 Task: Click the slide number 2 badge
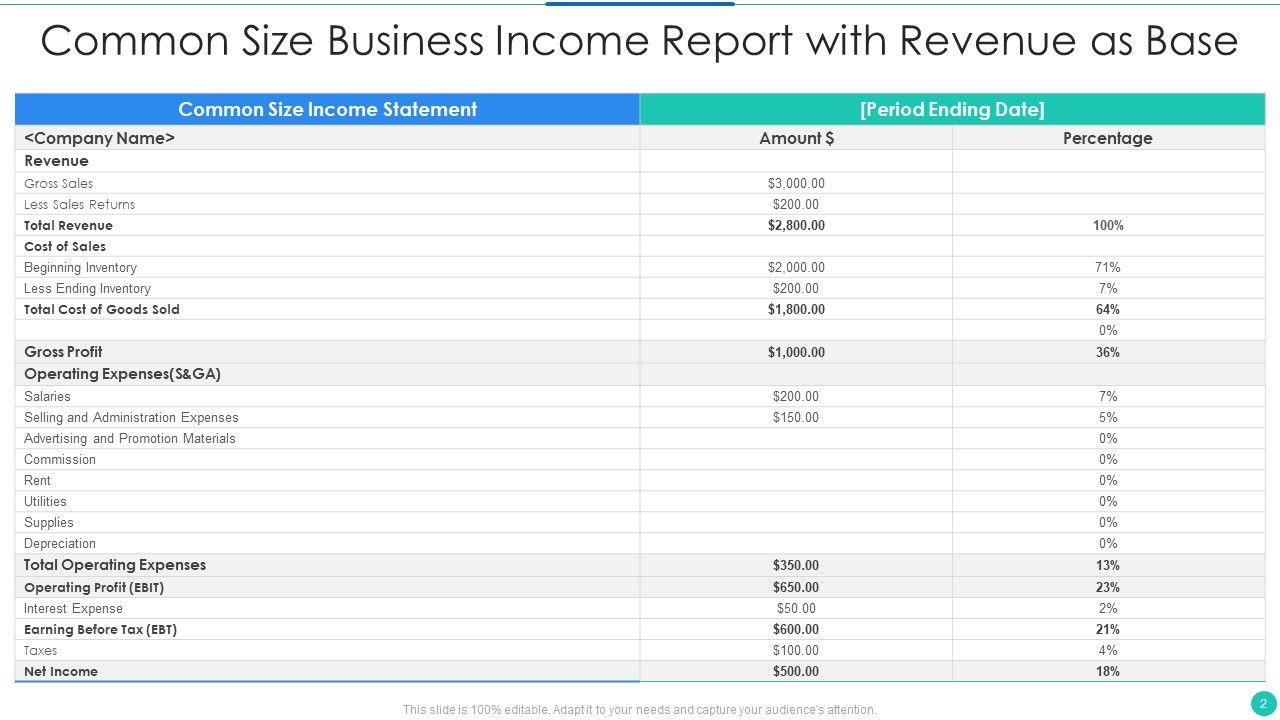(1263, 703)
